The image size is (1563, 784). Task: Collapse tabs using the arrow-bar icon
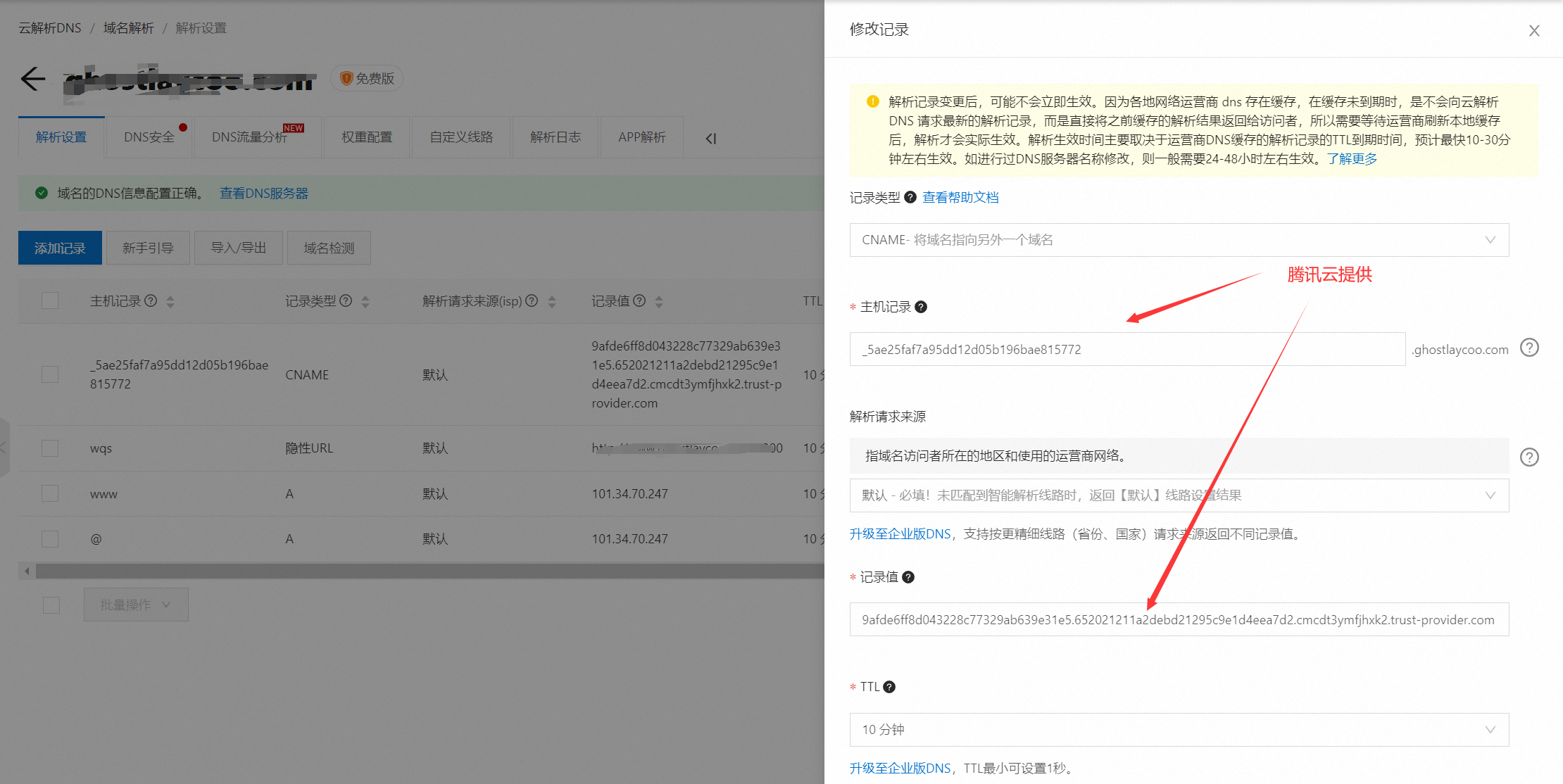(710, 138)
